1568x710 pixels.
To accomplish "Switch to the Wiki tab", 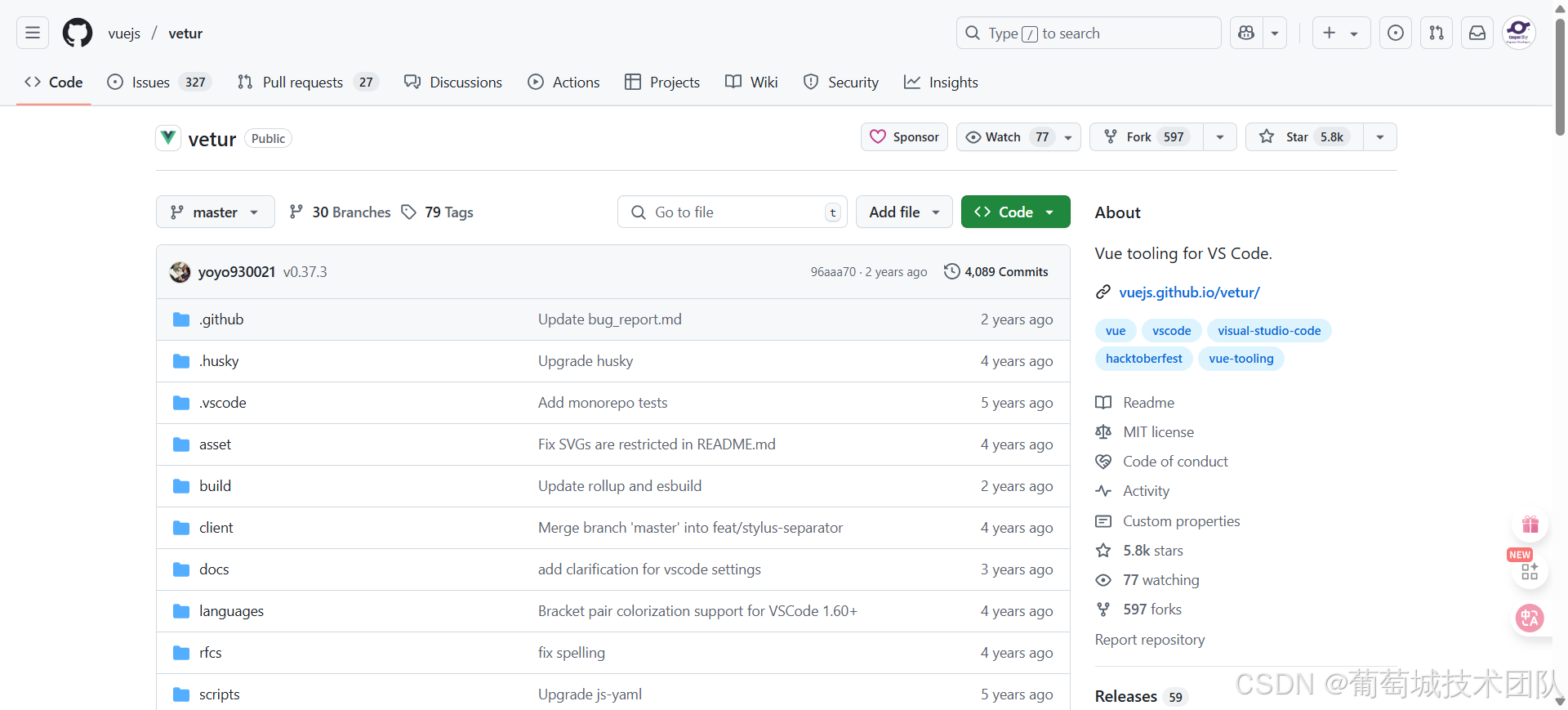I will 751,83.
